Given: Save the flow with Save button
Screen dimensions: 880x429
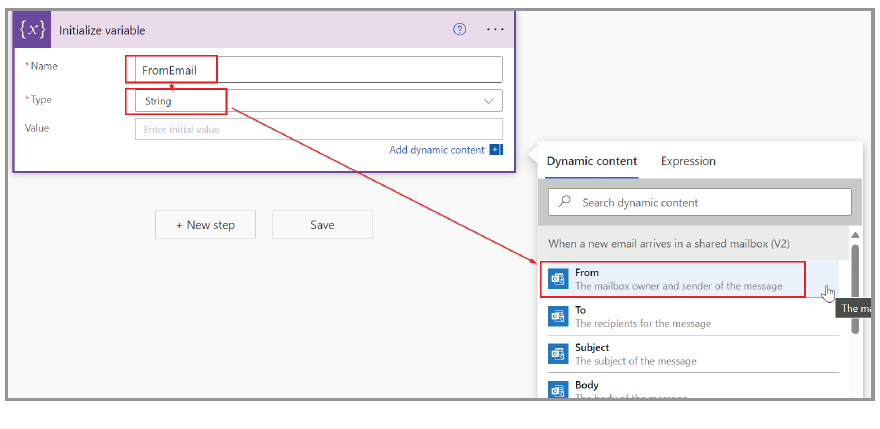Looking at the screenshot, I should point(322,225).
